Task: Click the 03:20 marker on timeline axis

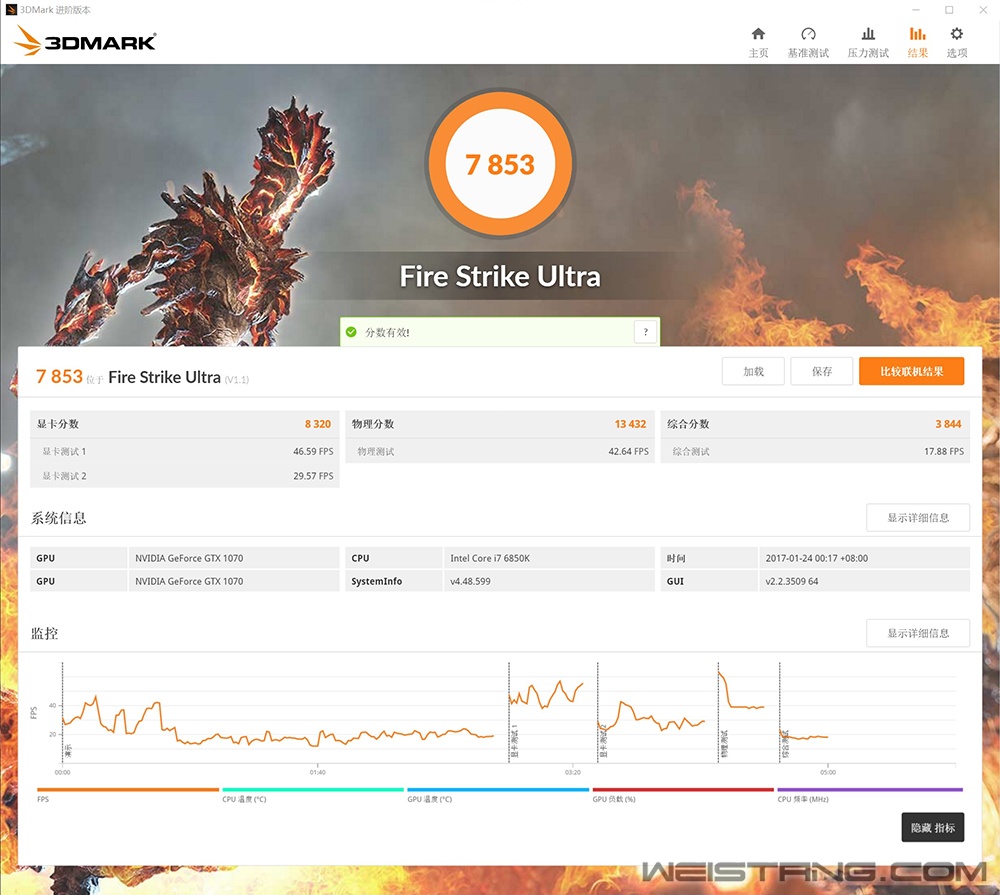Action: [573, 773]
